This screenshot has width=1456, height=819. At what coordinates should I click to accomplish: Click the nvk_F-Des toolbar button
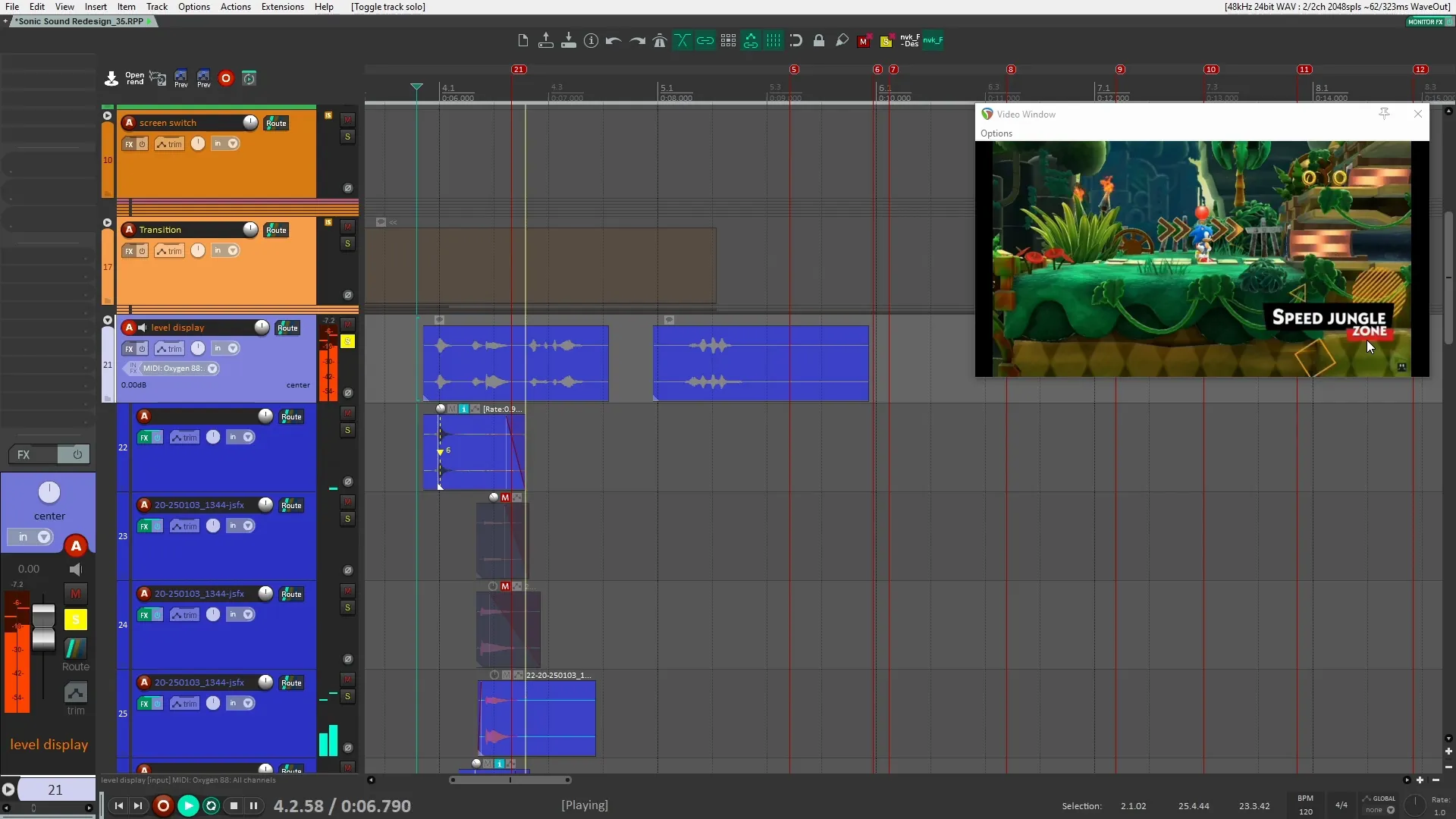point(910,41)
